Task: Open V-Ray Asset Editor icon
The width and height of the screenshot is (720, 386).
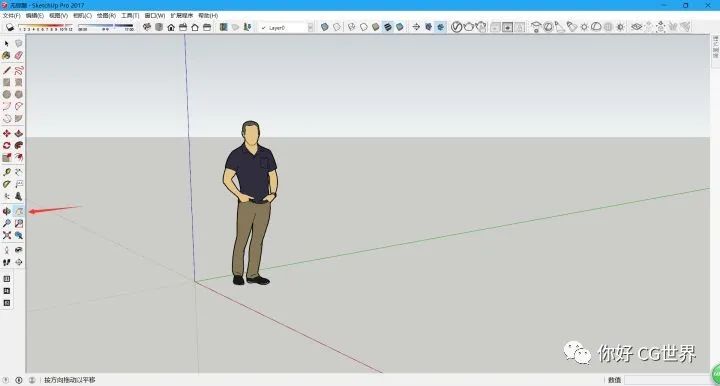Action: tap(456, 27)
